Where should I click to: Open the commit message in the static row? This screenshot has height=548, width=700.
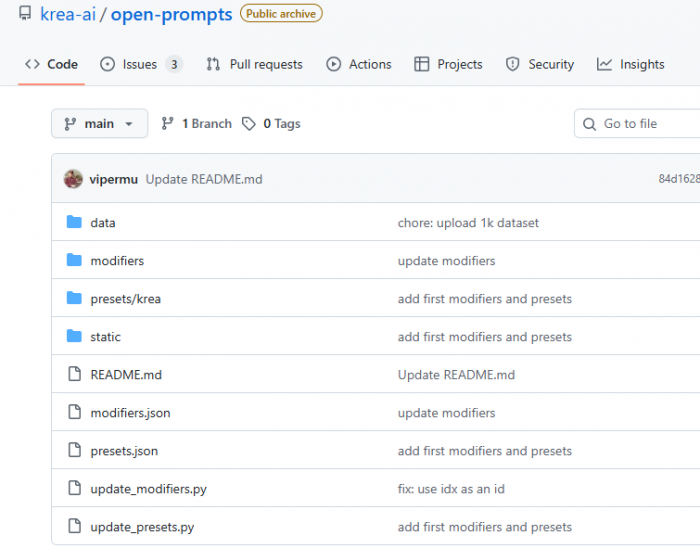tap(485, 336)
